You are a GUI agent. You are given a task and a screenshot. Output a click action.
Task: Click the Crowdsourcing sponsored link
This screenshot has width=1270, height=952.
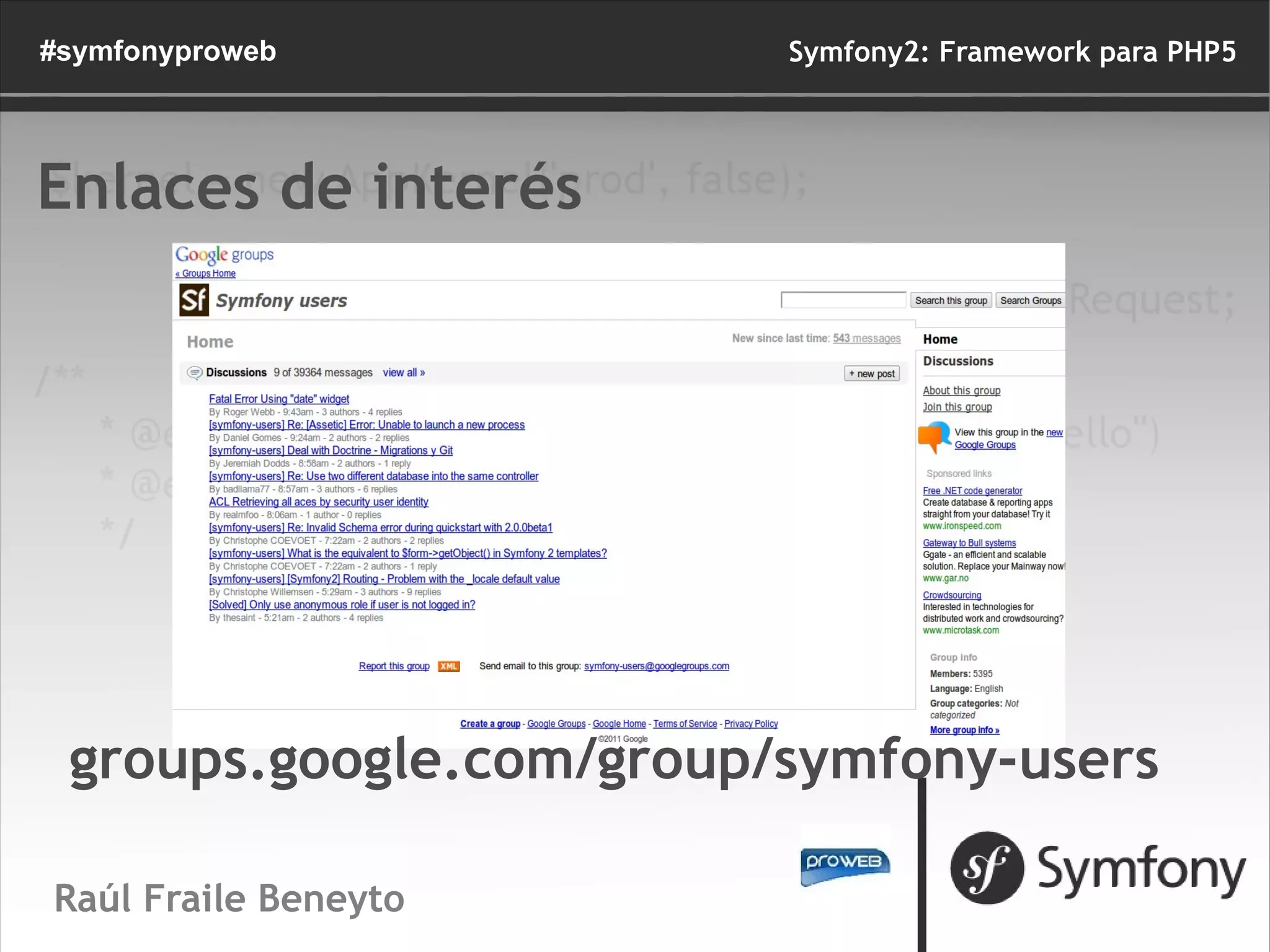tap(952, 595)
